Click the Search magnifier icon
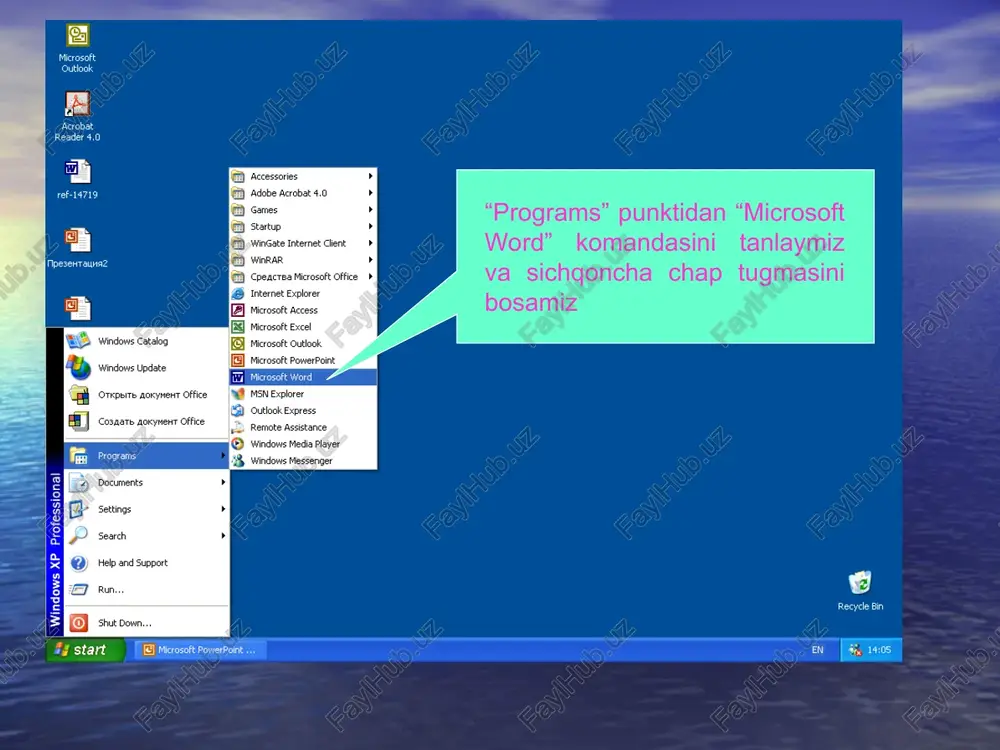1000x750 pixels. (78, 536)
